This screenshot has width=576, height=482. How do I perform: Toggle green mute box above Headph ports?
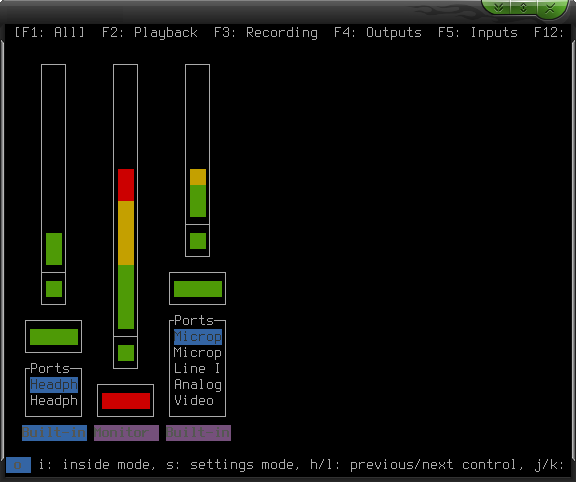[54, 337]
